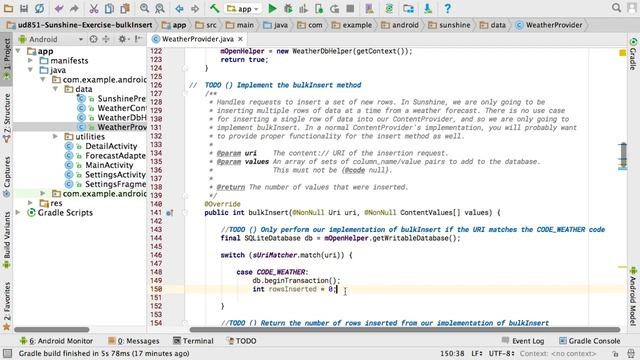Click the yellow warning indicator above scrollbar
The image size is (640, 360).
[622, 53]
